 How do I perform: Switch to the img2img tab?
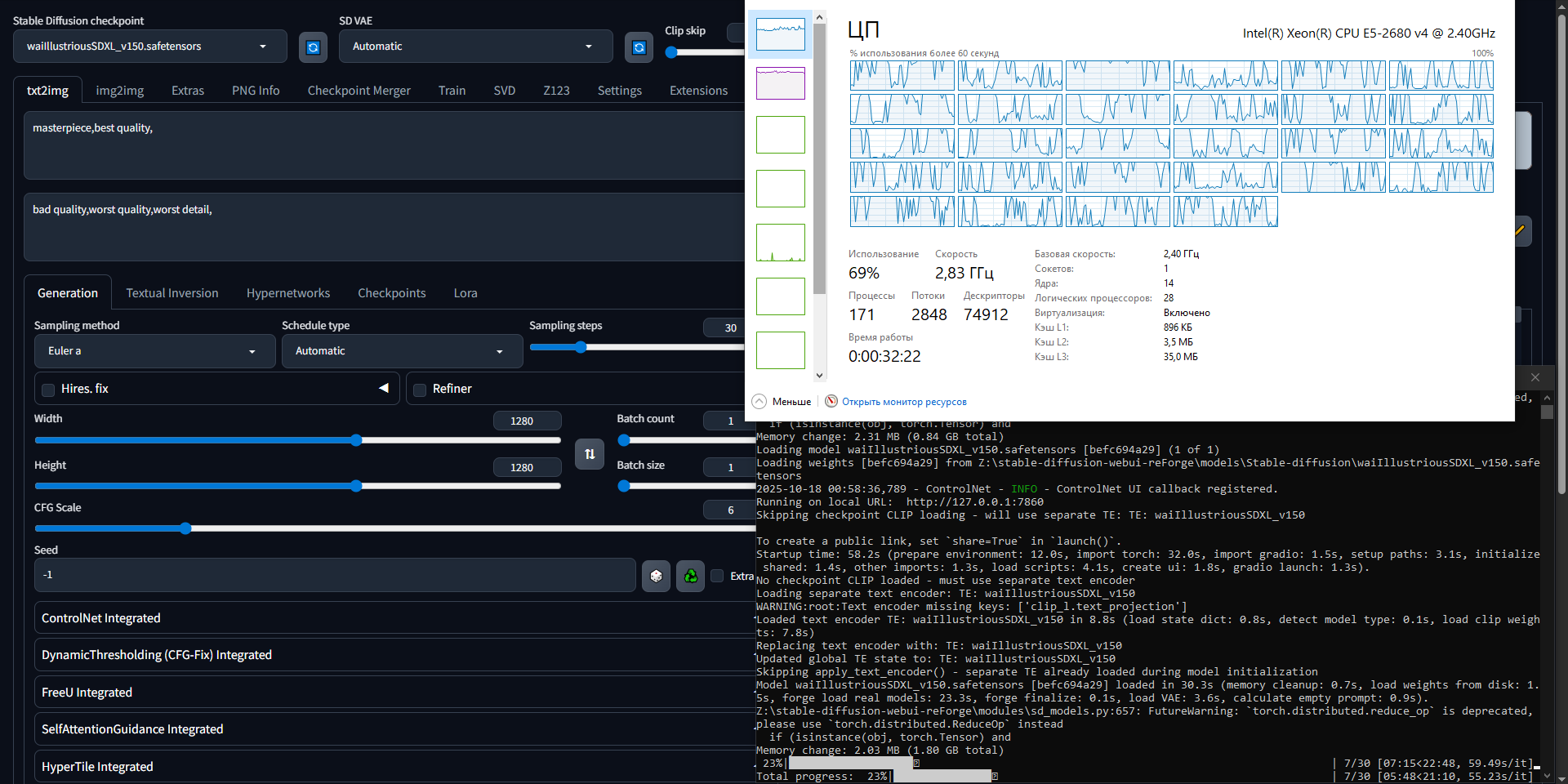(119, 91)
